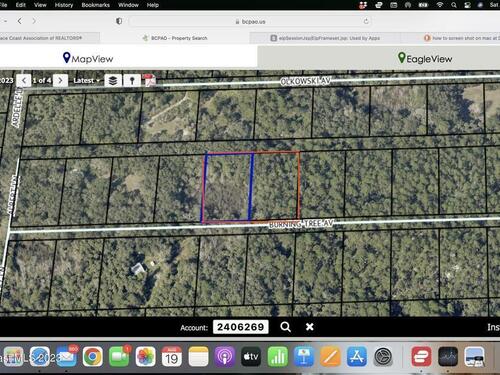The width and height of the screenshot is (500, 375).
Task: Click the orange outlined parcel on map
Action: (276, 186)
